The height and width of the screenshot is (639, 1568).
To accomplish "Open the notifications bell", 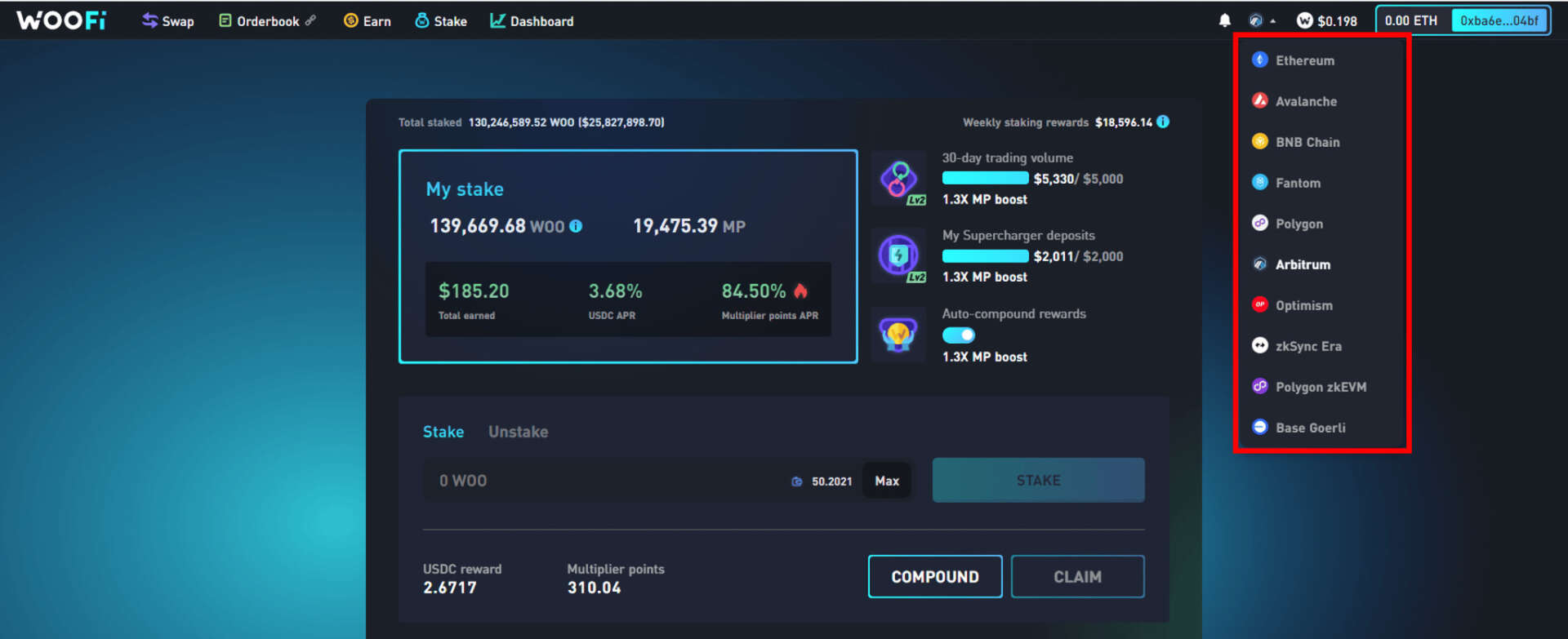I will point(1224,20).
